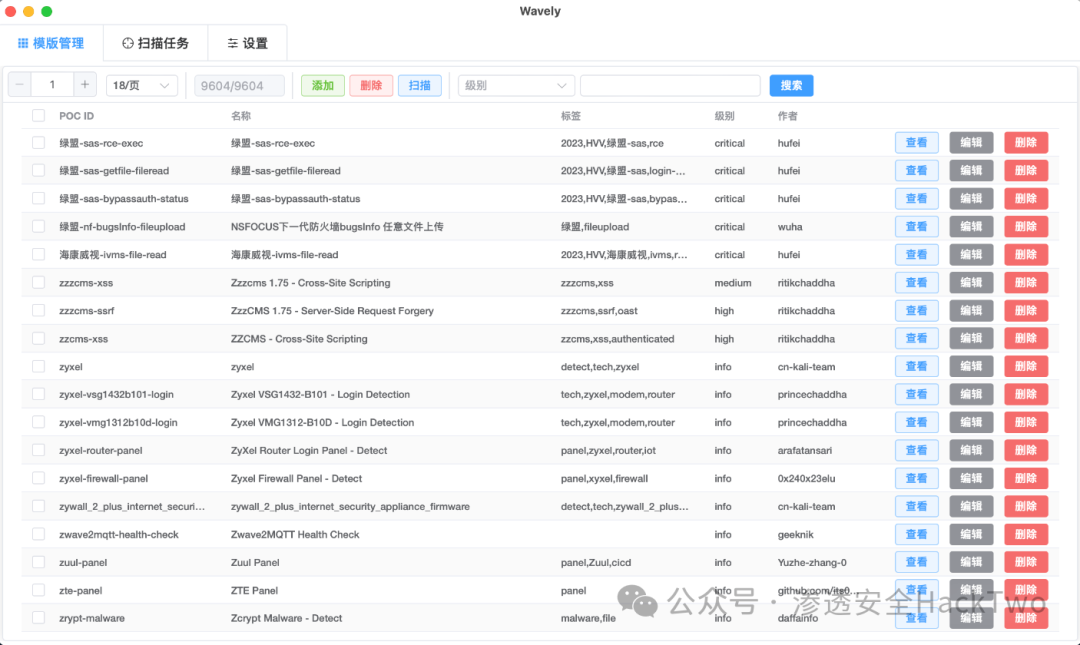Click author 'princechaddha' in zyxel-vsg1432b101-login row
This screenshot has height=645, width=1080.
click(x=812, y=395)
